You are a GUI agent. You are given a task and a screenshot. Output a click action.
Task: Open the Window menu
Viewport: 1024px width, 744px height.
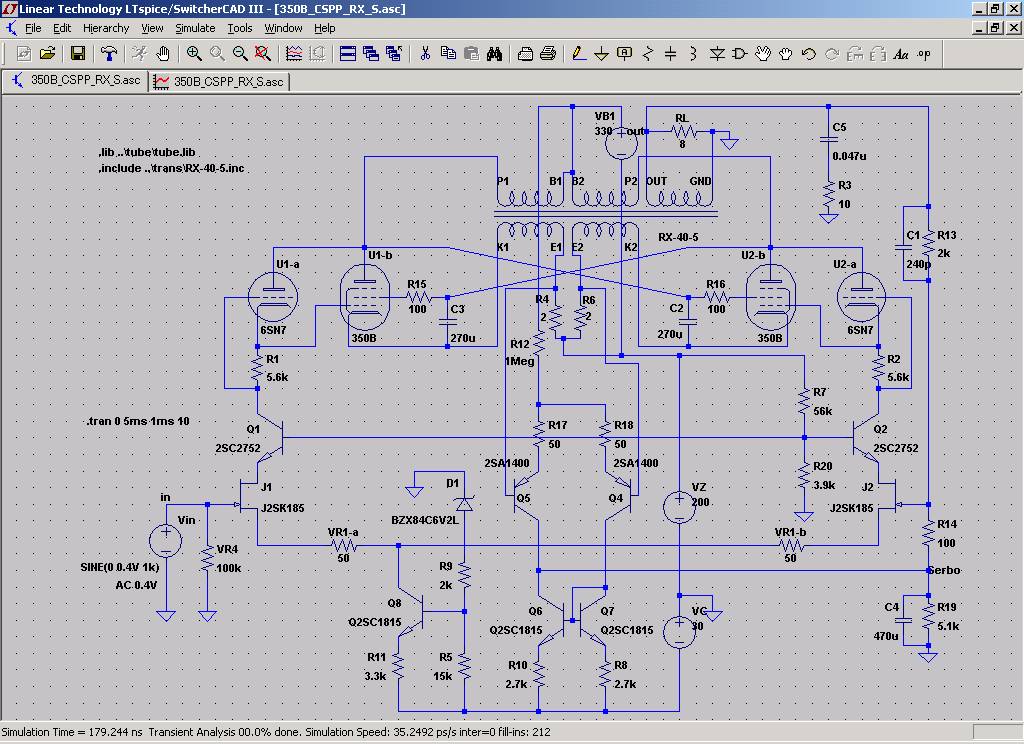(283, 28)
